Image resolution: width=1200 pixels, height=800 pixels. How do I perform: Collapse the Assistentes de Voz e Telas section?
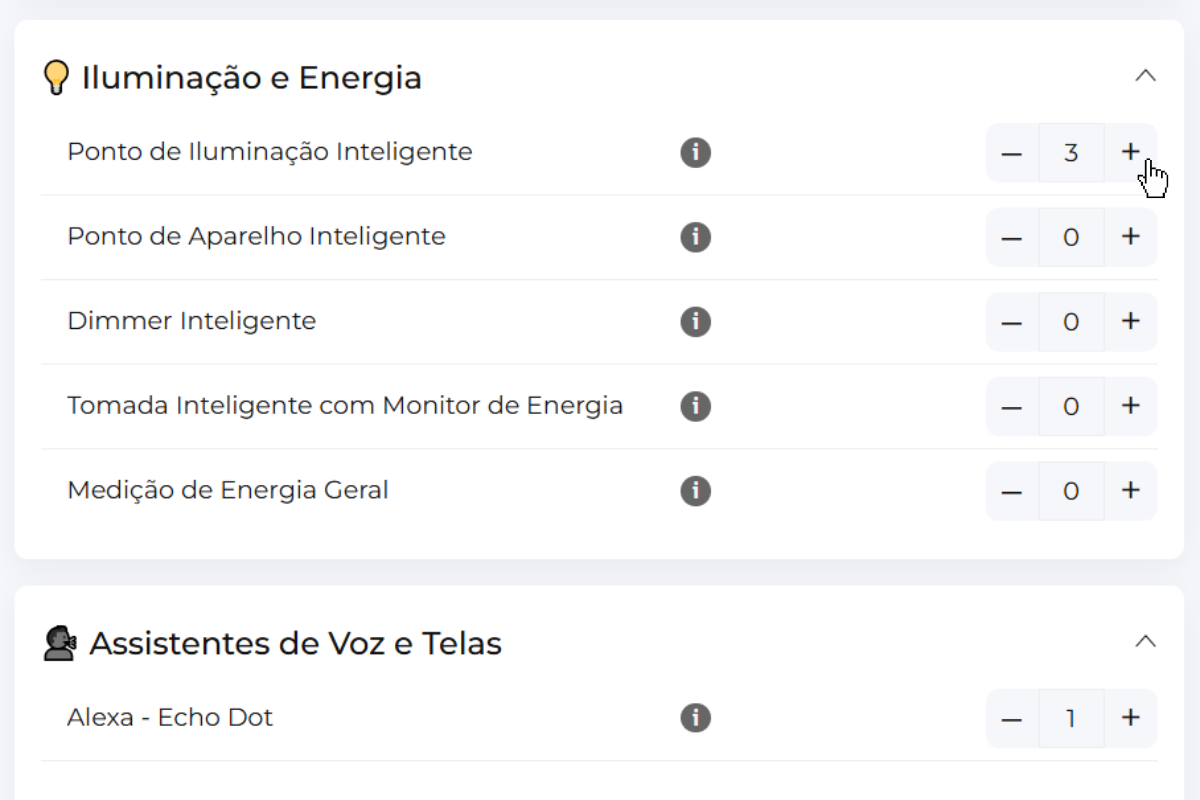coord(1146,641)
